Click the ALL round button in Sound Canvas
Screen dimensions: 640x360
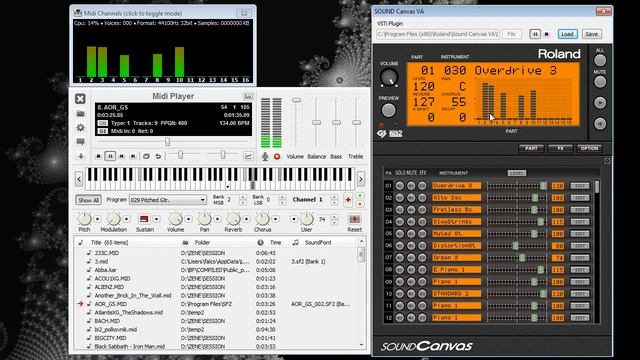point(600,60)
